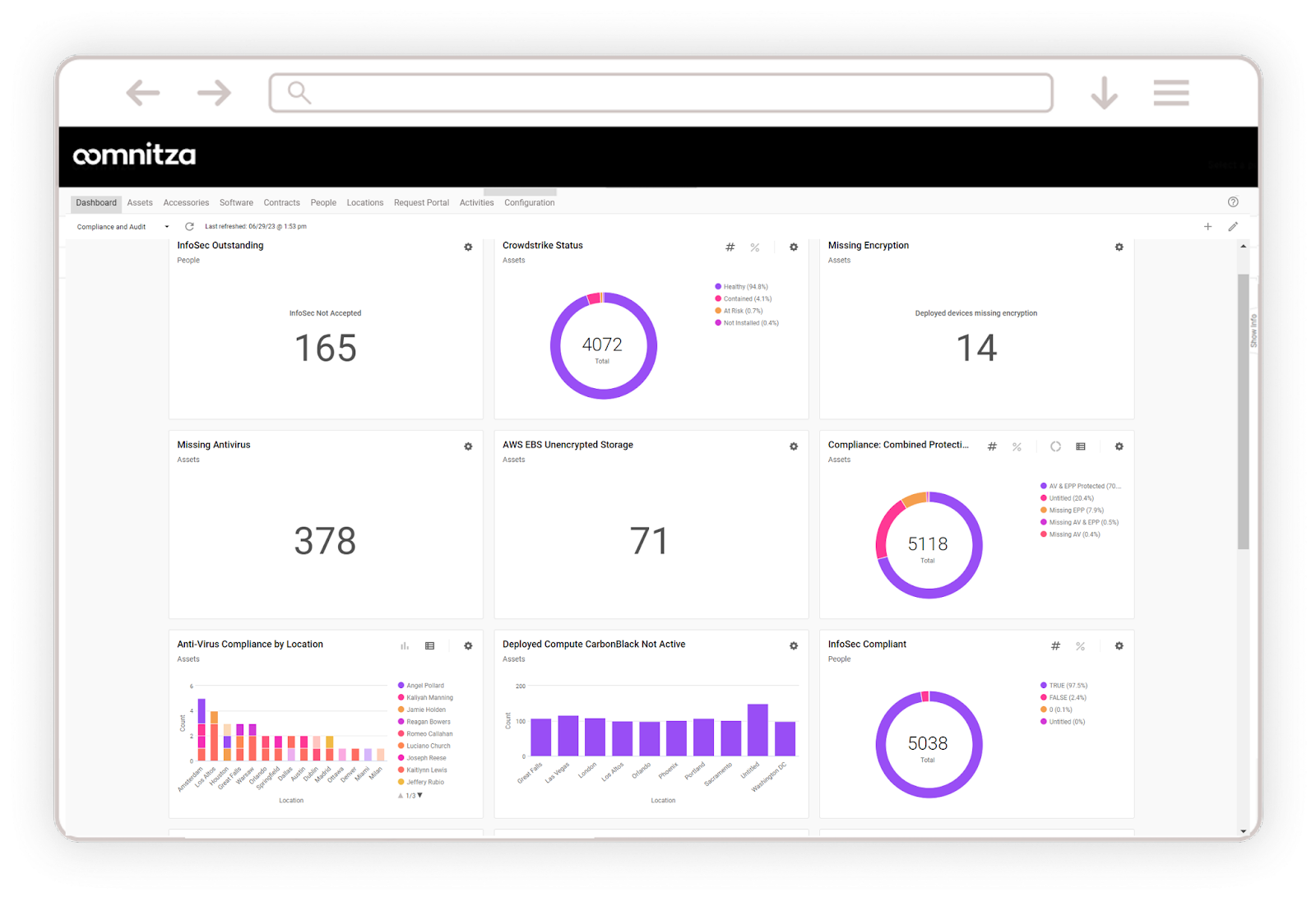Toggle At Risk legend entry in Crowdstrike Status
The image size is (1316, 897).
click(x=739, y=311)
